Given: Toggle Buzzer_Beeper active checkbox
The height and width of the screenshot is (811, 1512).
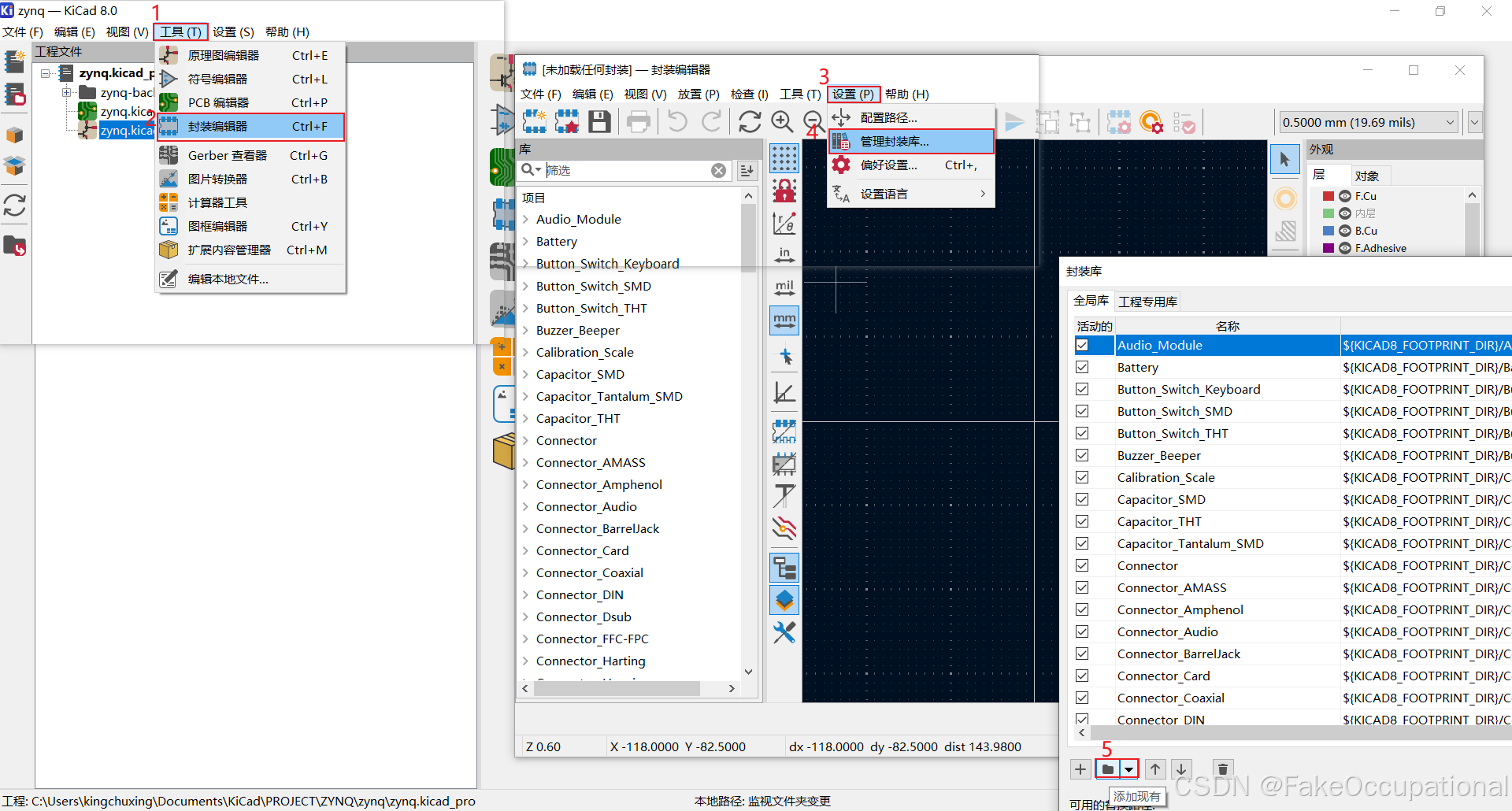Looking at the screenshot, I should pyautogui.click(x=1082, y=455).
